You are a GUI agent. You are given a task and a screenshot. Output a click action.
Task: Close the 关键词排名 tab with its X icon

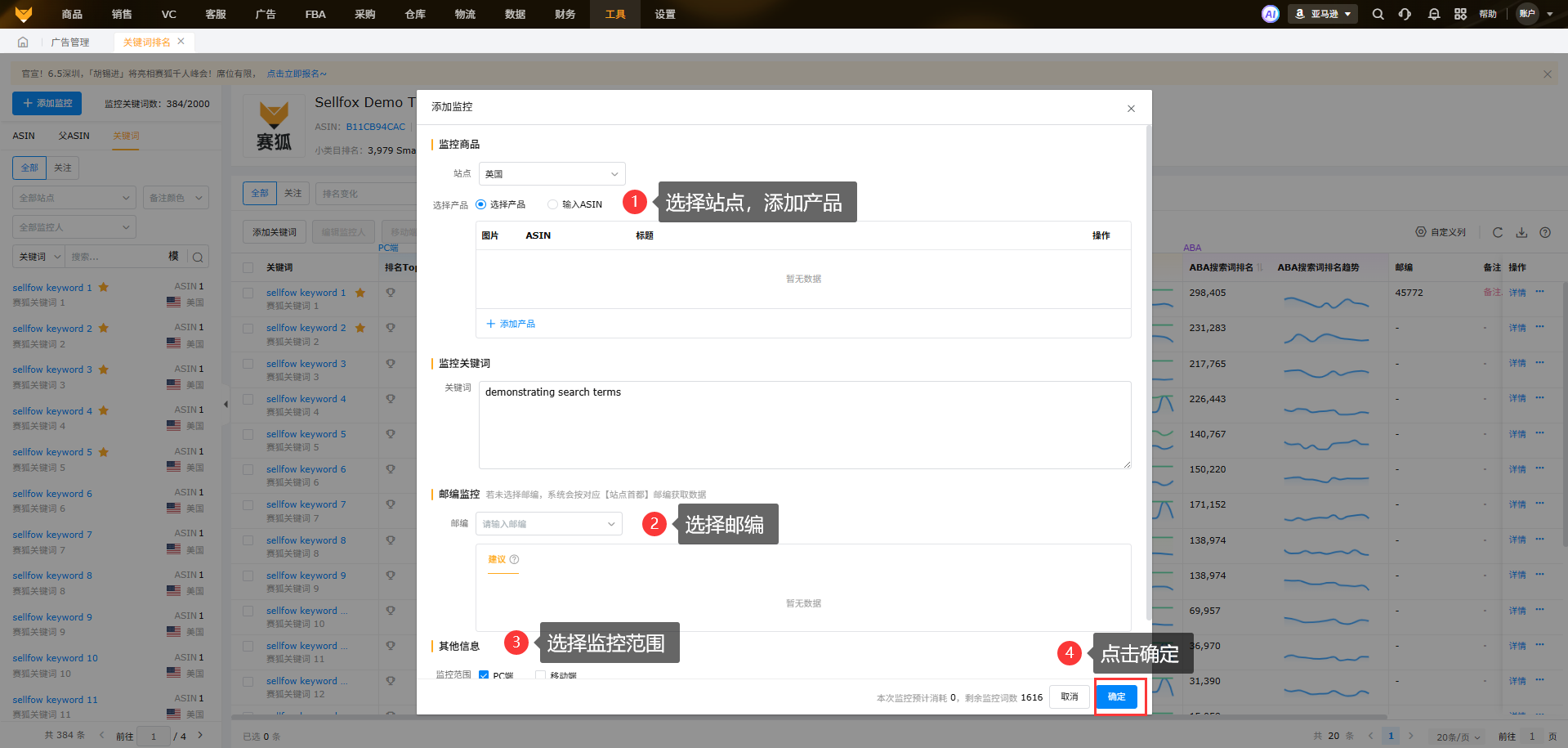coord(181,41)
